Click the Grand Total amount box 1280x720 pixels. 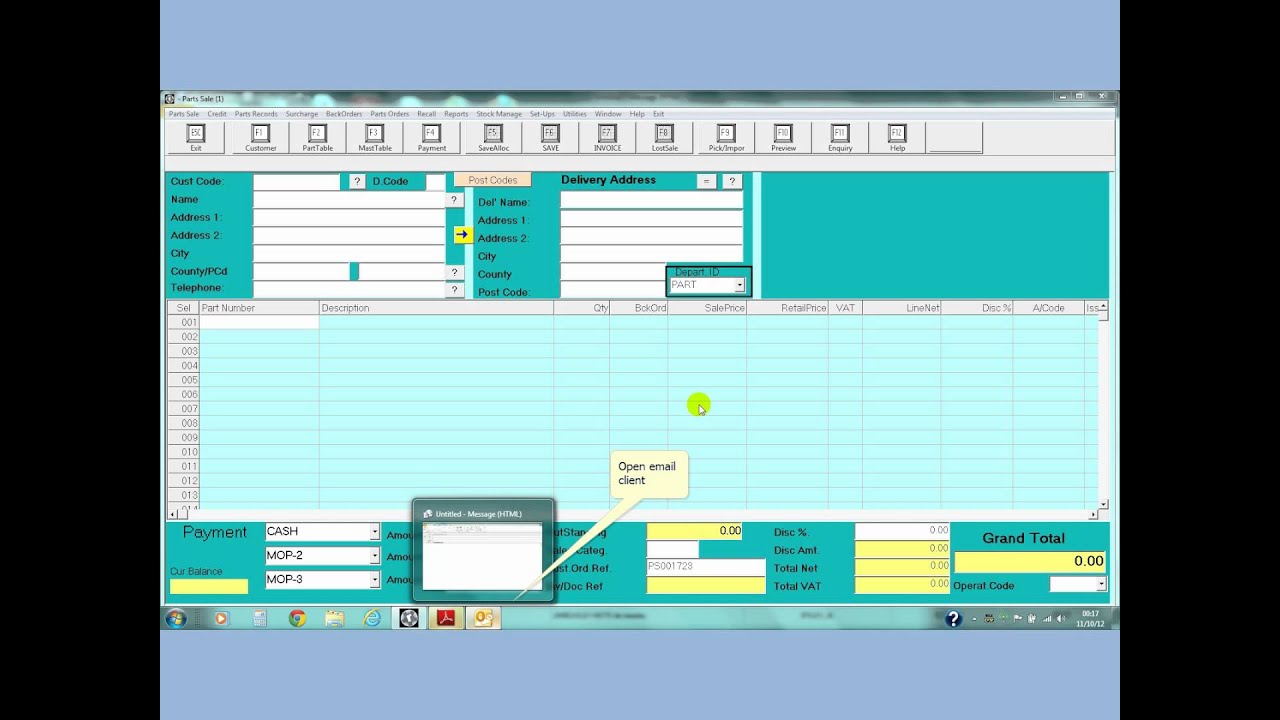tap(1030, 561)
